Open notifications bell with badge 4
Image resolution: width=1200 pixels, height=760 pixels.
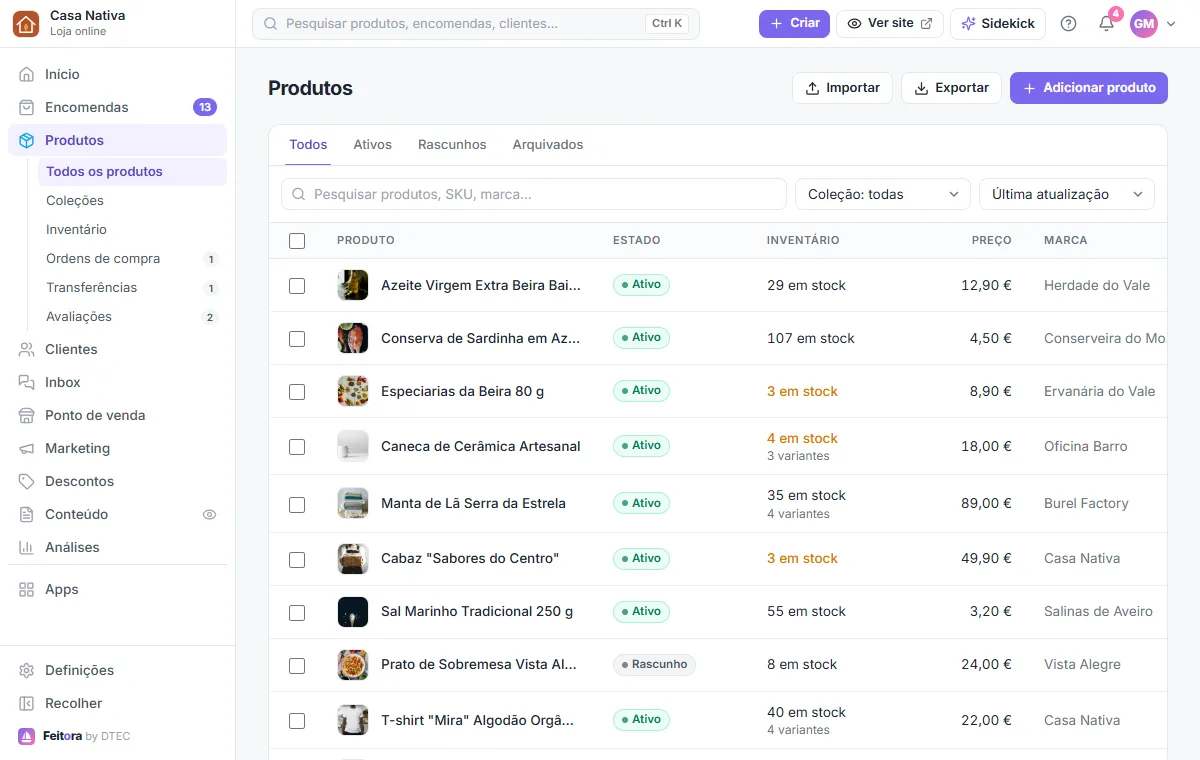click(x=1106, y=24)
